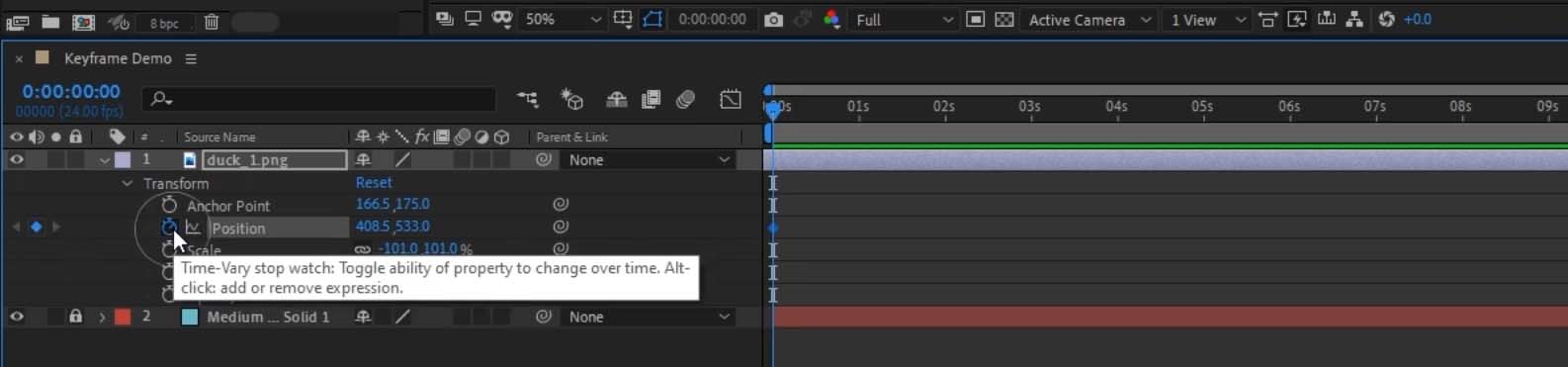Click the Anchor Point stopwatch icon

[169, 205]
